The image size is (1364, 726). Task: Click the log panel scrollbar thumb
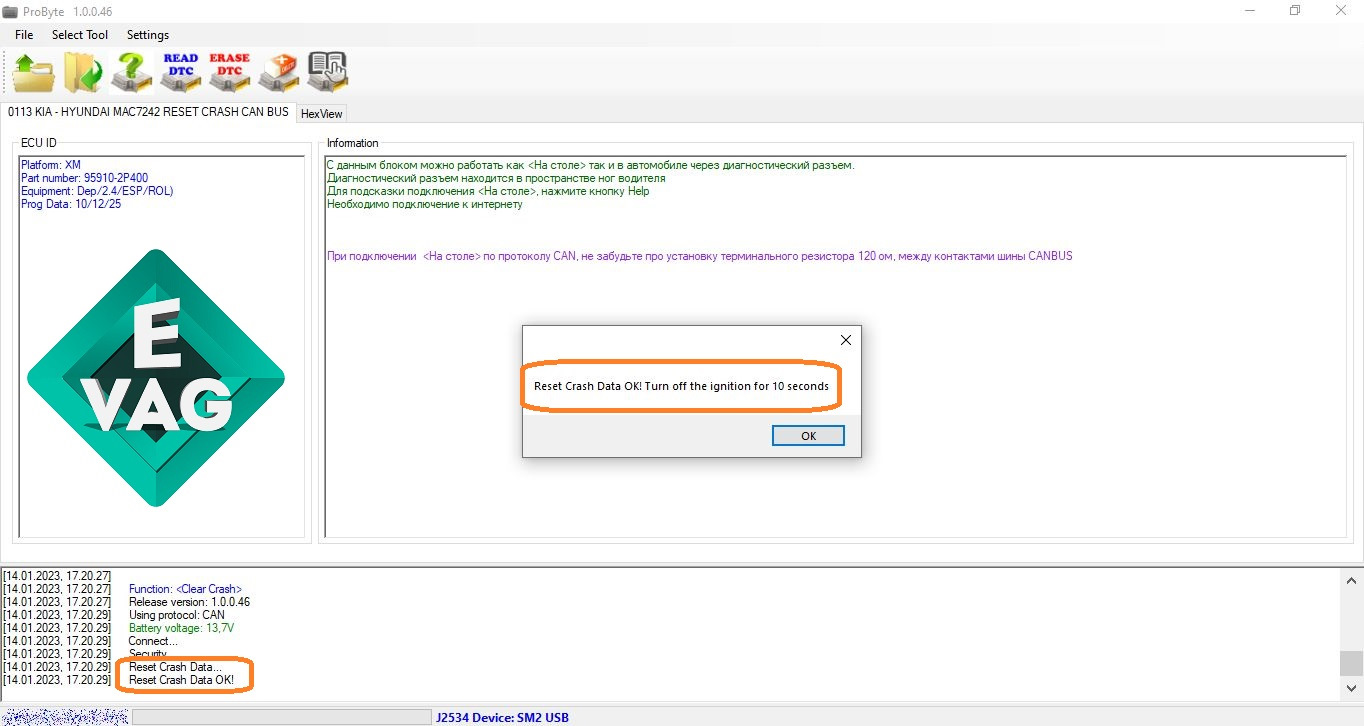(x=1351, y=663)
